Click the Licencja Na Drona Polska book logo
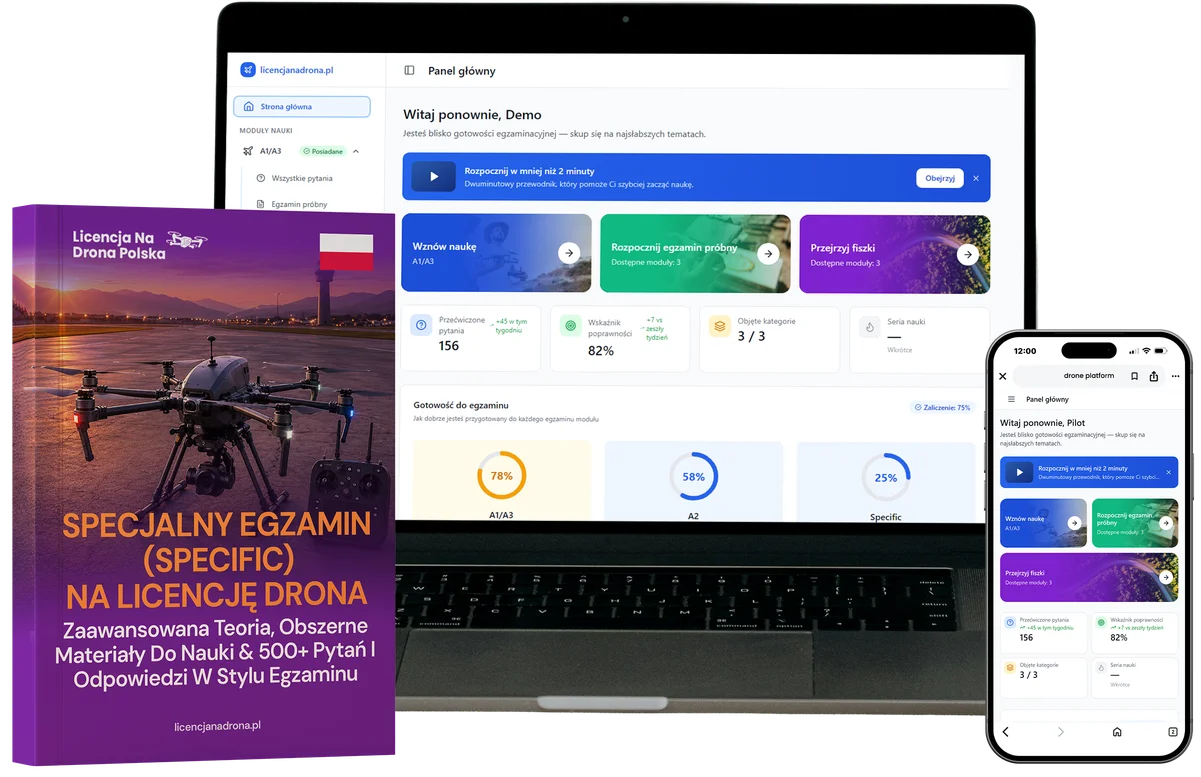 [x=138, y=244]
